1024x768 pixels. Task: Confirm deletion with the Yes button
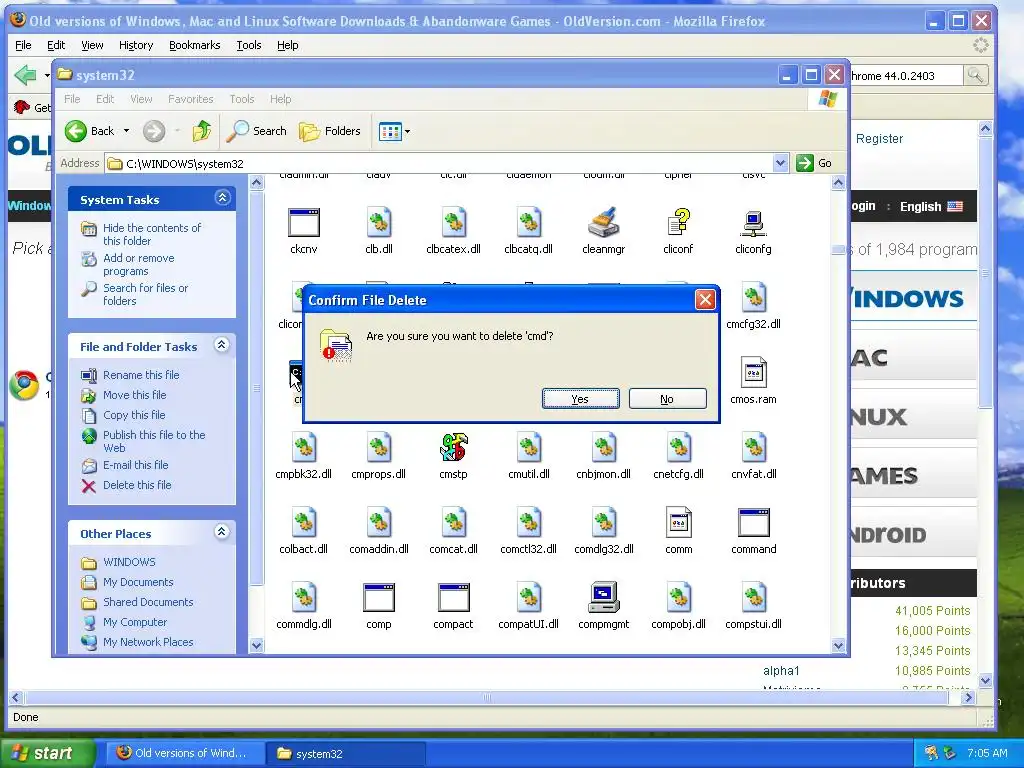click(581, 399)
